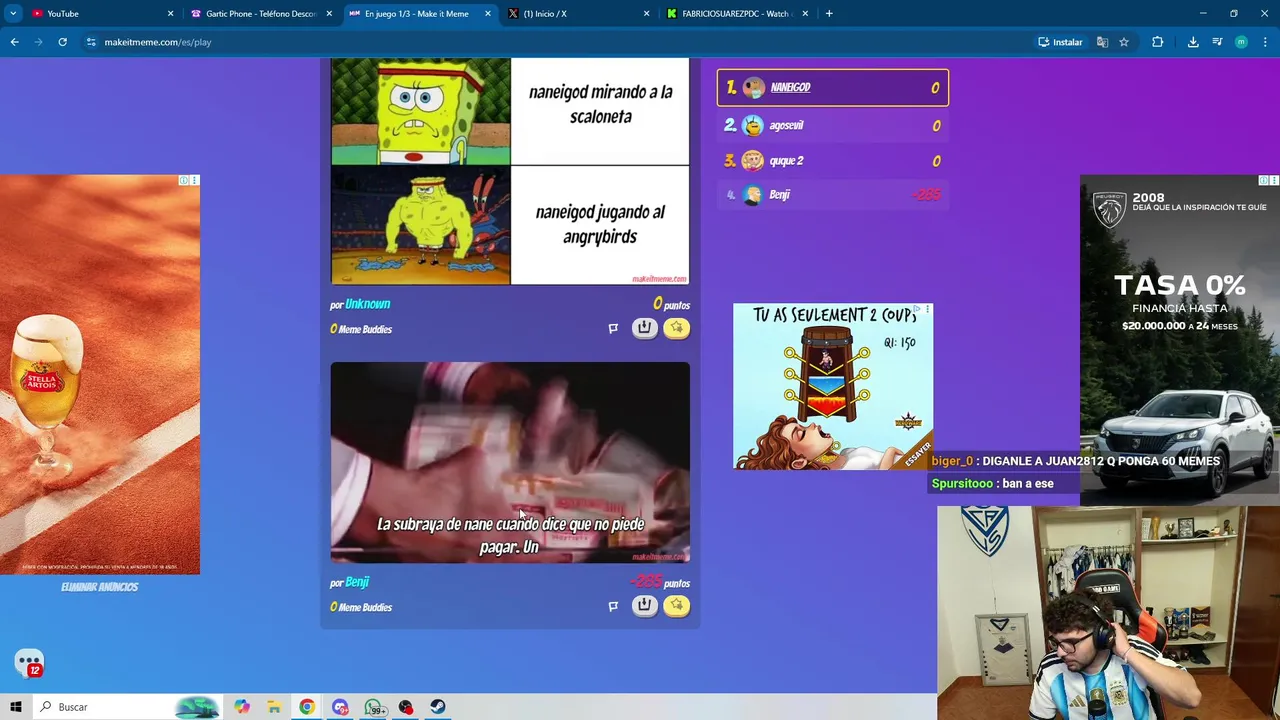
Task: Close the Gartic Phone tab
Action: tap(329, 13)
